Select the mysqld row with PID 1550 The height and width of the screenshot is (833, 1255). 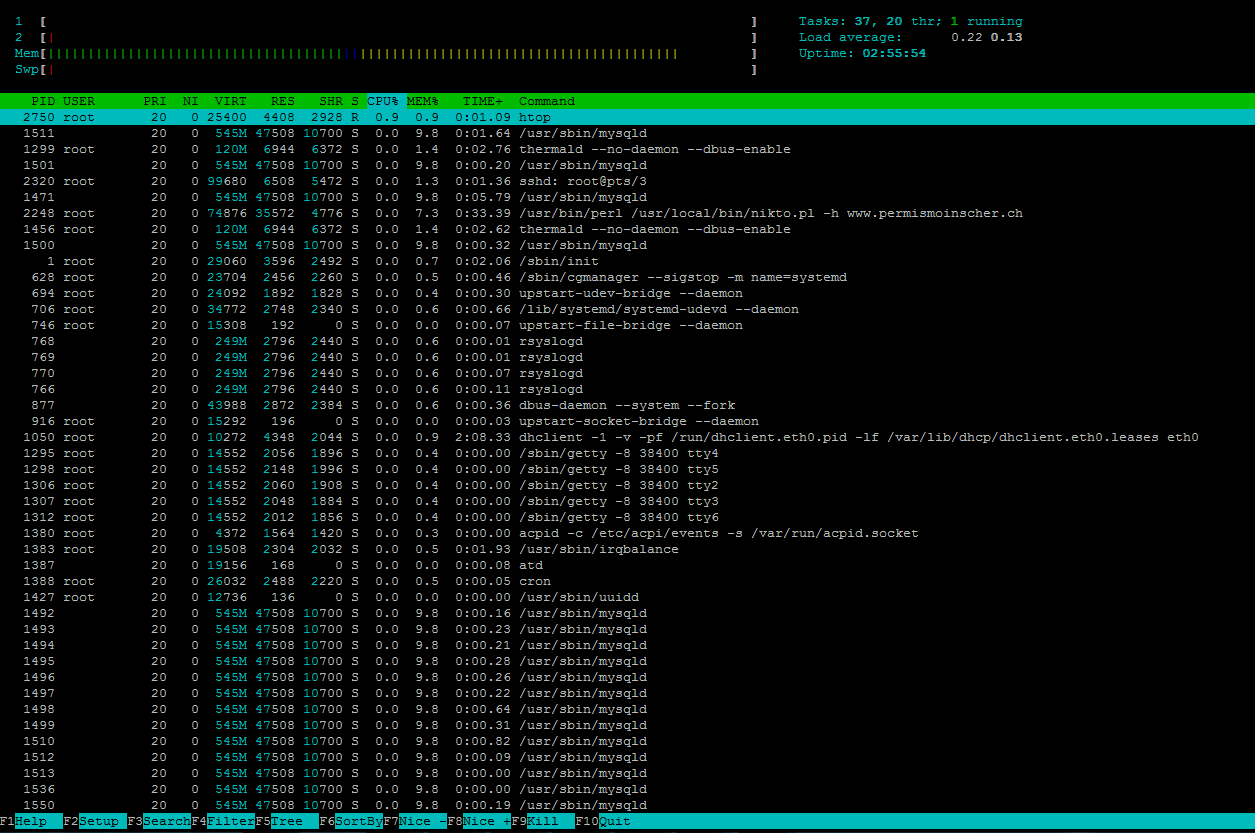point(627,805)
